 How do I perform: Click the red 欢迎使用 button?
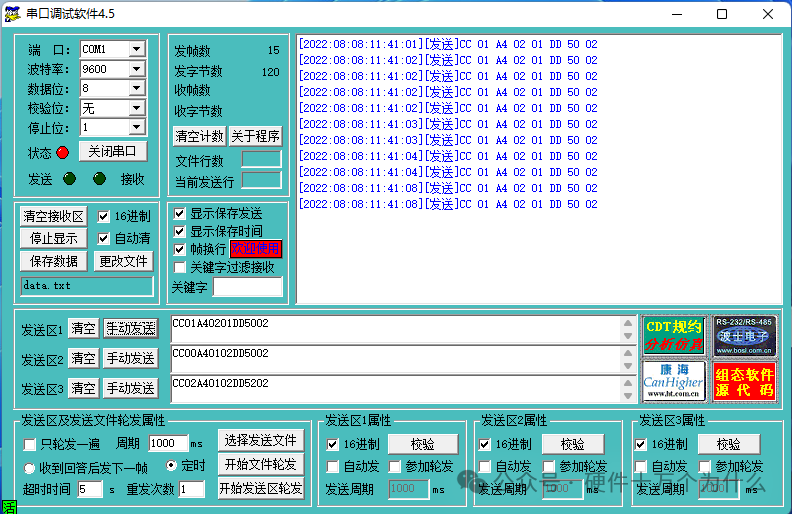coord(256,248)
